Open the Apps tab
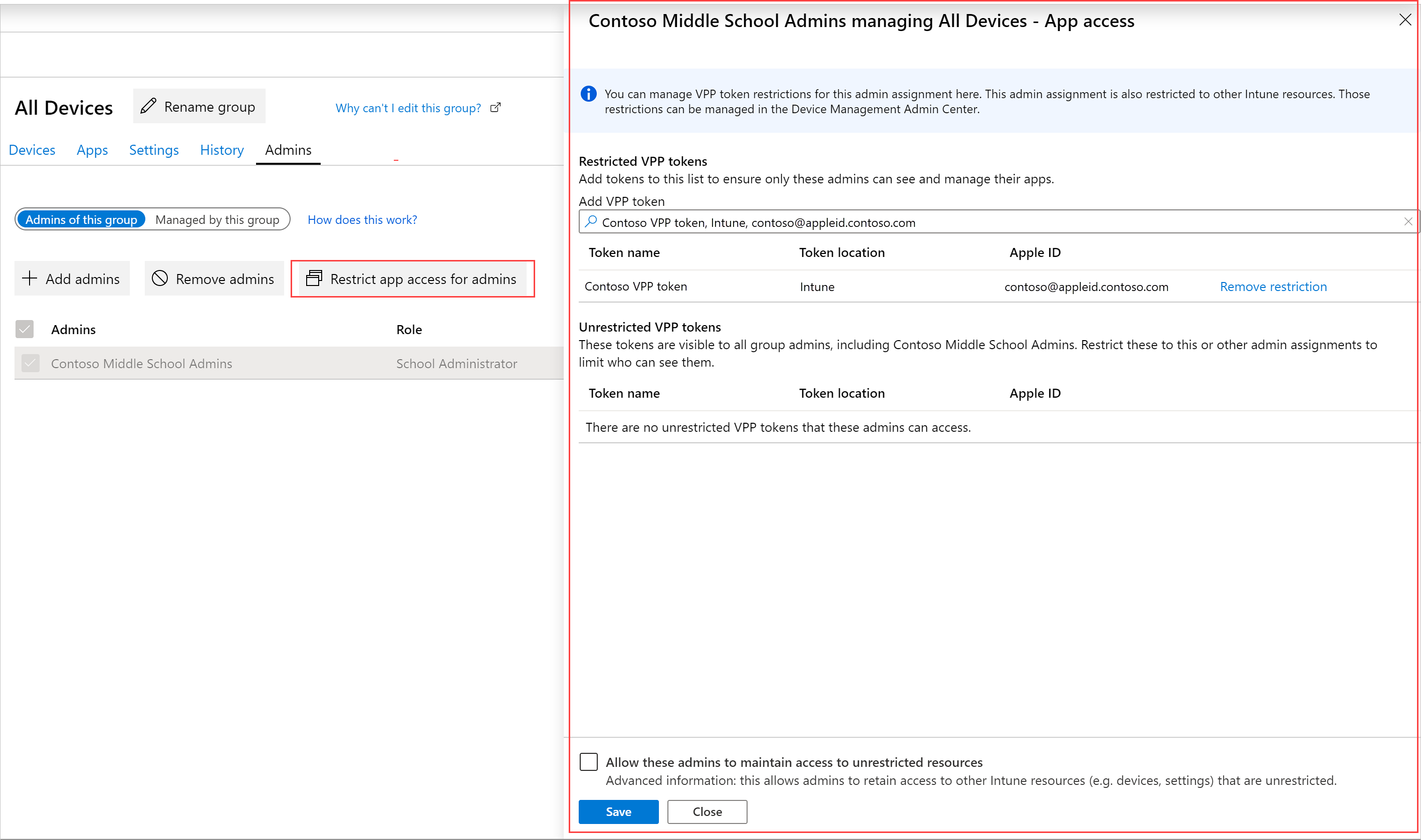Viewport: 1421px width, 840px height. 92,150
